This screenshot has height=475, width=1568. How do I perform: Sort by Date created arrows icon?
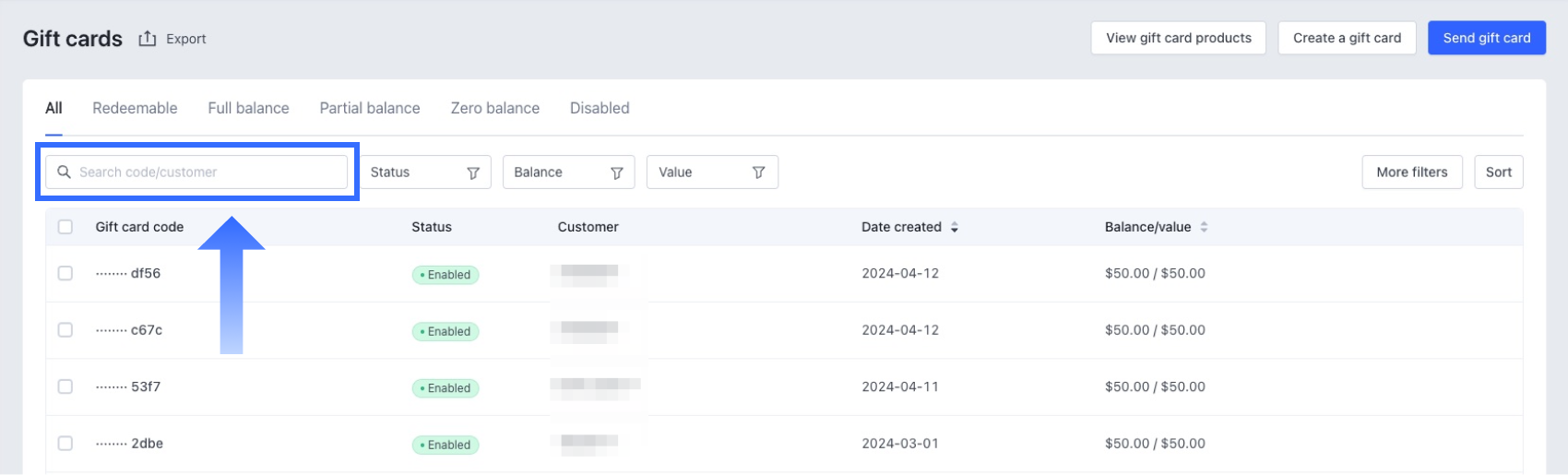tap(955, 227)
